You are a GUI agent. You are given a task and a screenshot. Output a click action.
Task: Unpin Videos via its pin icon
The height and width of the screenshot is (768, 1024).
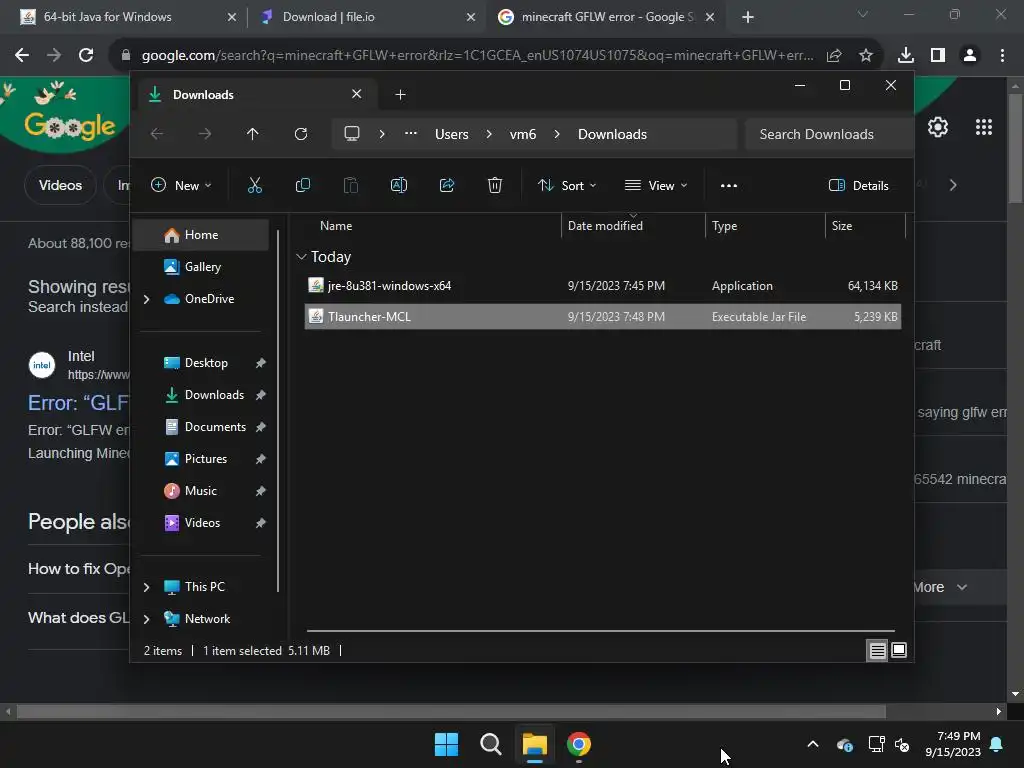tap(261, 522)
